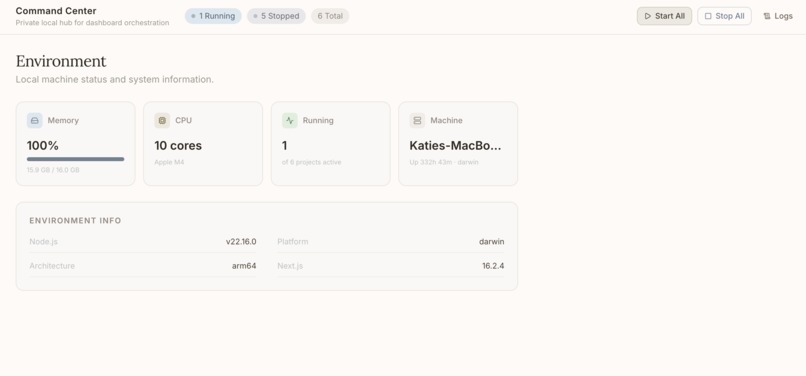806x376 pixels.
Task: Click the CPU chip icon
Action: tap(162, 120)
